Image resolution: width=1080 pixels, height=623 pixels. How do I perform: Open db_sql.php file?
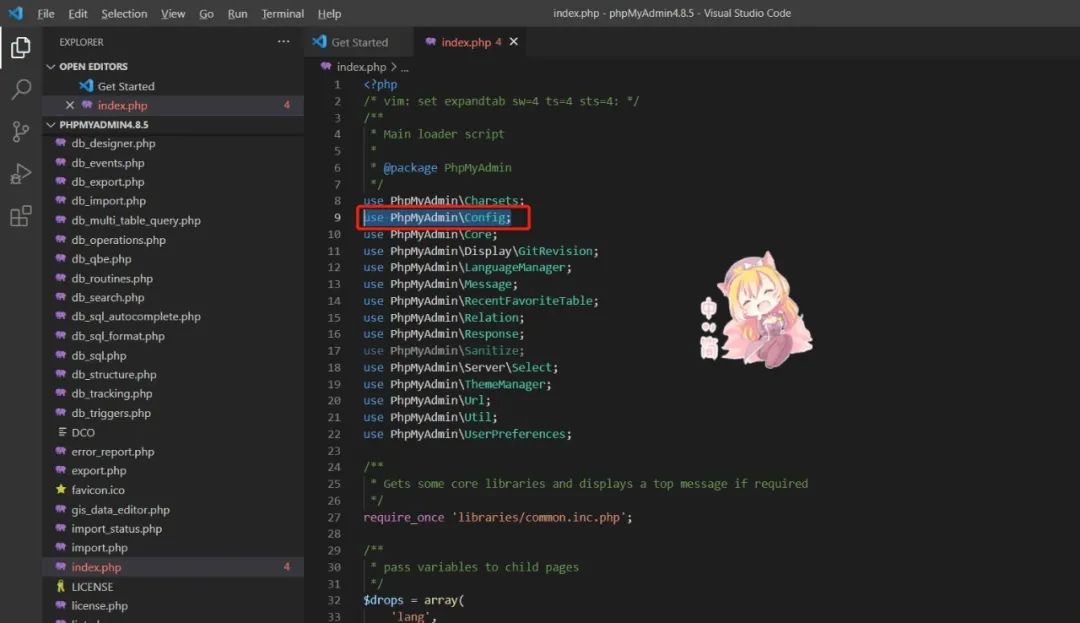click(x=98, y=356)
